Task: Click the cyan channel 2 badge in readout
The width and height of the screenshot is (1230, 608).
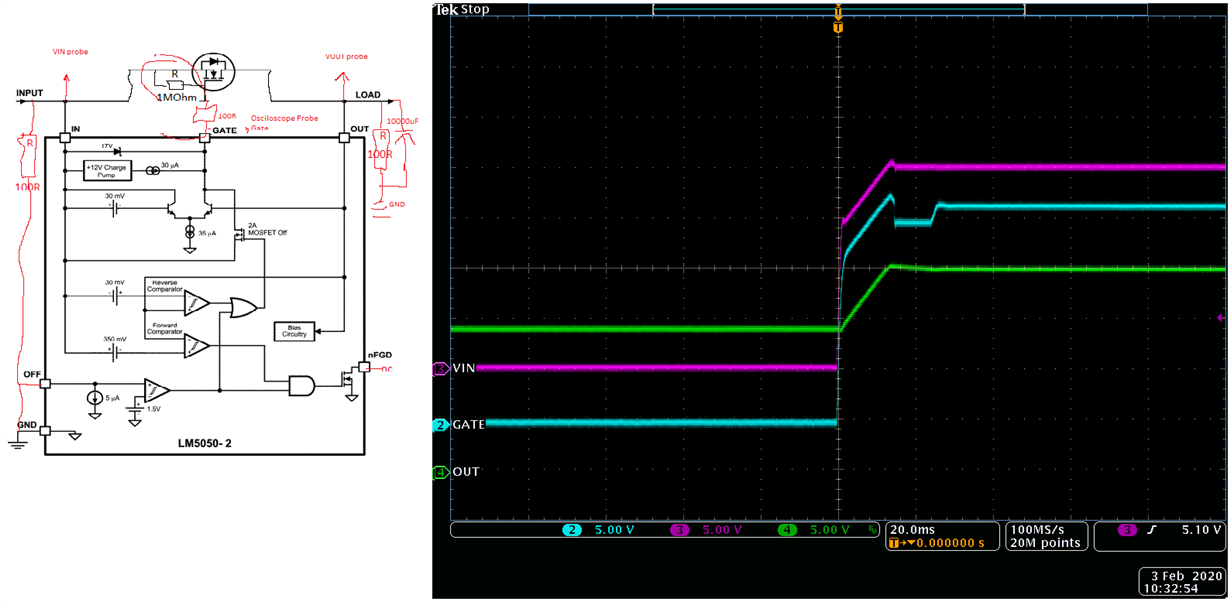Action: 572,530
